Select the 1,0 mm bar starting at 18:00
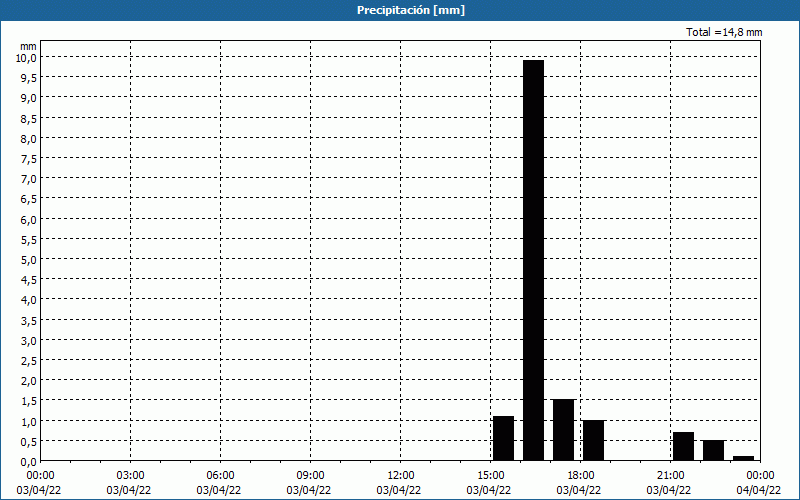The height and width of the screenshot is (500, 800). [593, 440]
